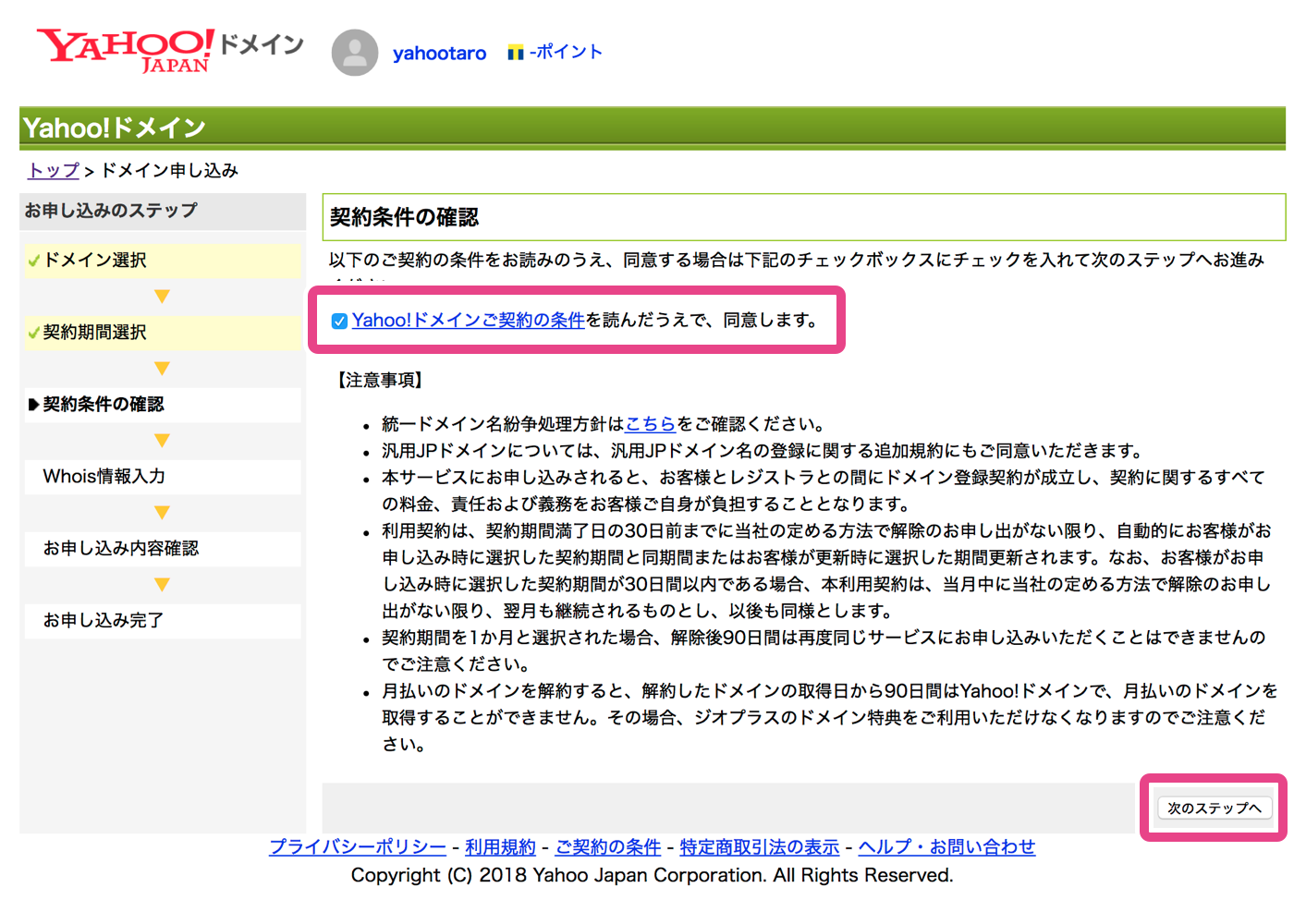Viewport: 1294px width, 924px height.
Task: Open the yahootaro account link
Action: [439, 54]
